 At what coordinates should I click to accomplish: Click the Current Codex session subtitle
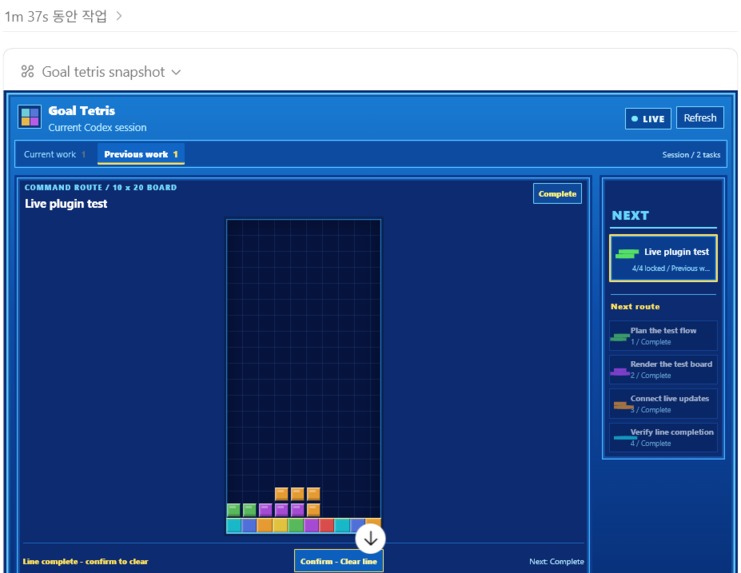[x=97, y=128]
